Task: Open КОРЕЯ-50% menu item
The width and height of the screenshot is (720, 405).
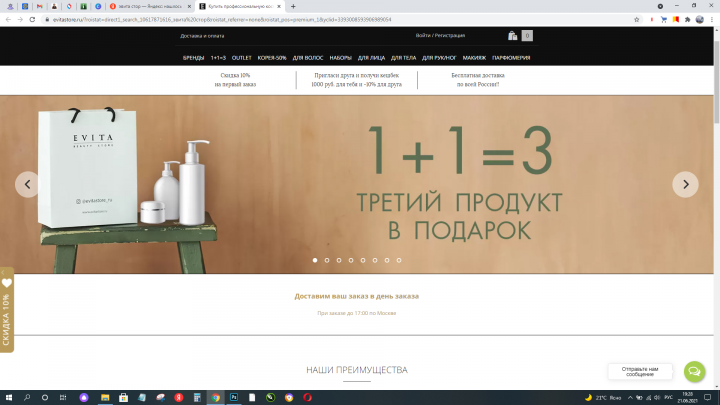Action: (272, 58)
